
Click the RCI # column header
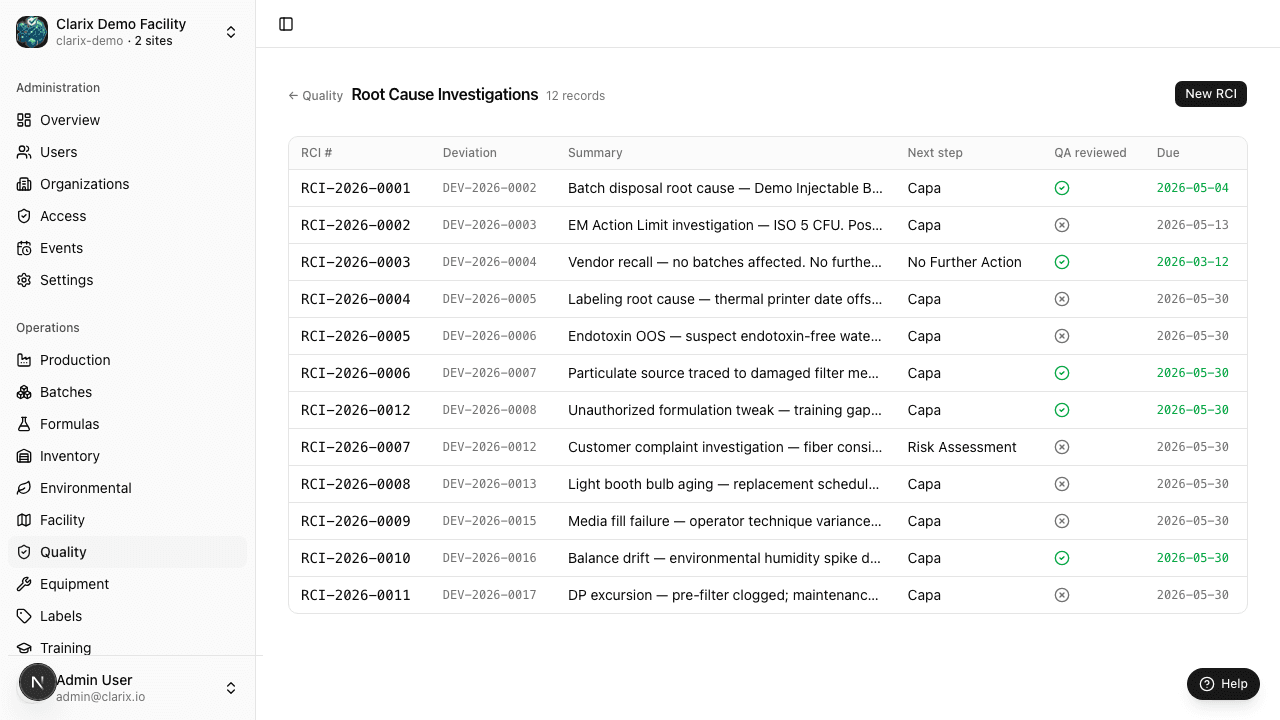click(317, 153)
